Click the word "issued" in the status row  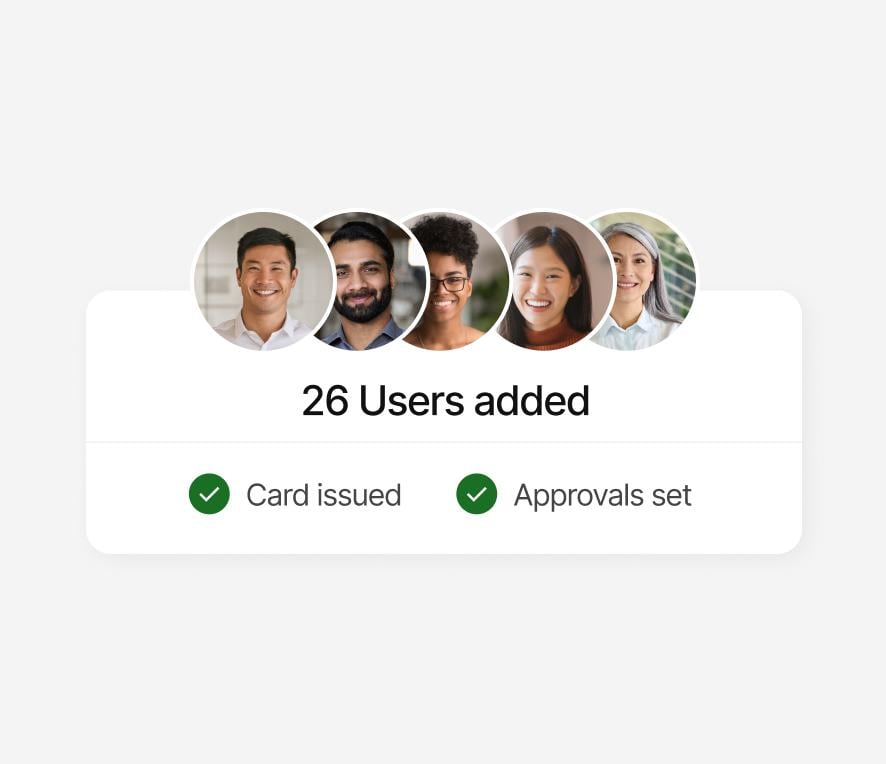[x=359, y=495]
